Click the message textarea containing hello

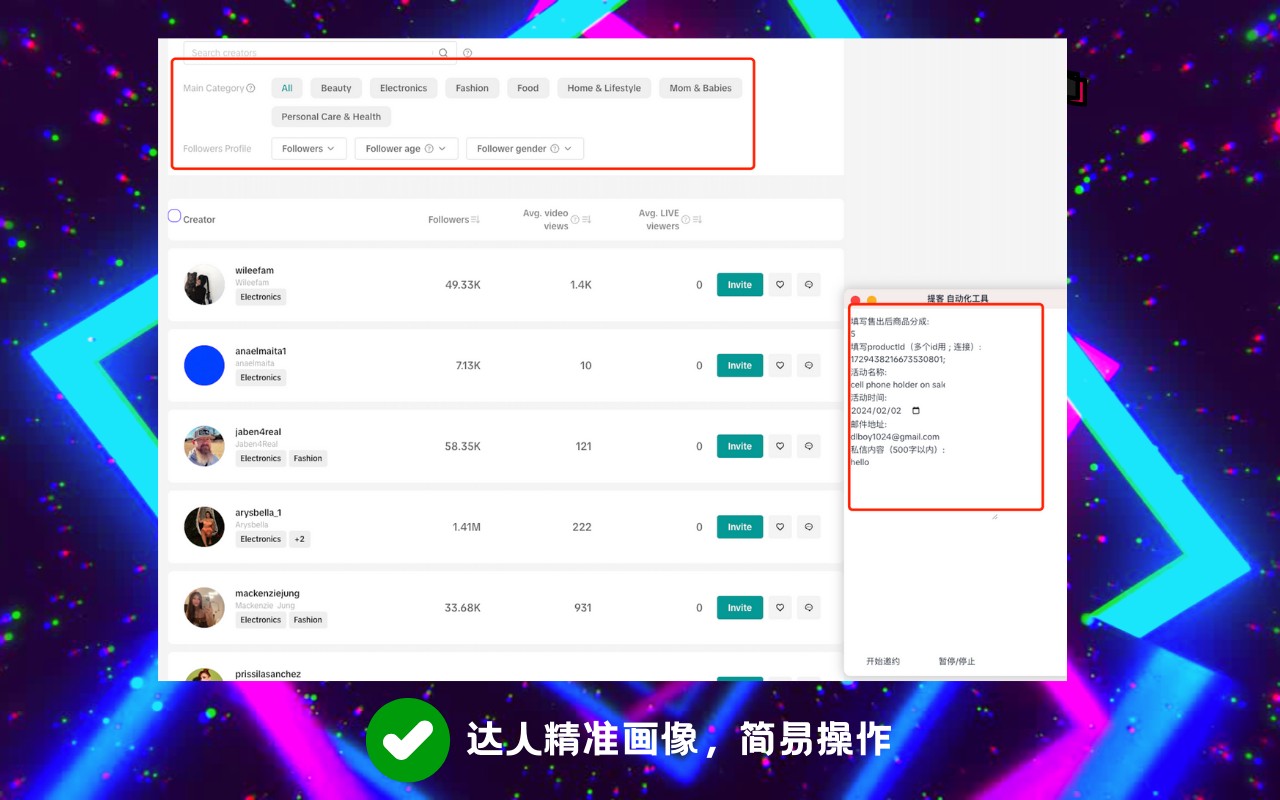922,486
